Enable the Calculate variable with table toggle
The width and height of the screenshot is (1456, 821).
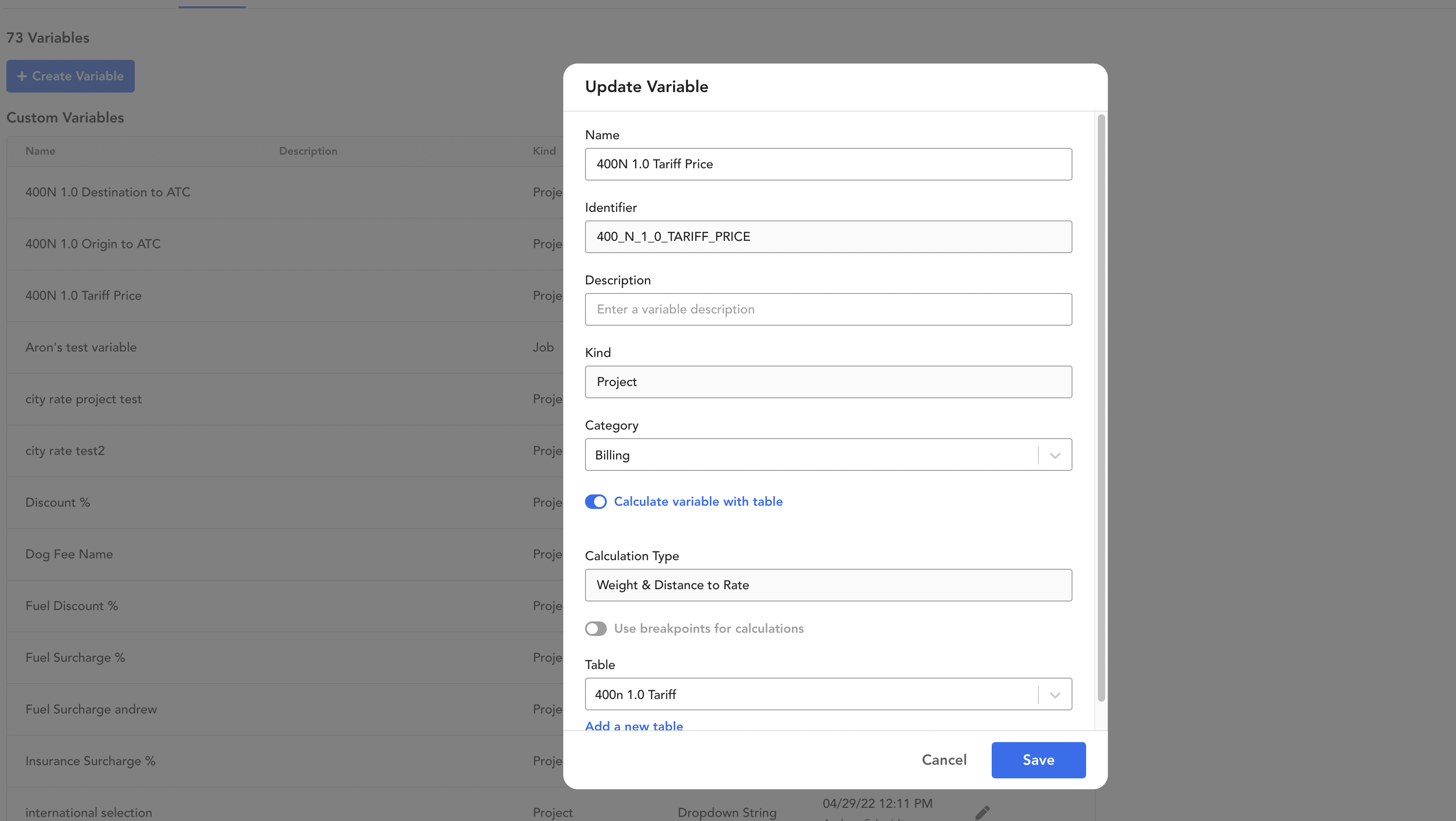(x=596, y=501)
